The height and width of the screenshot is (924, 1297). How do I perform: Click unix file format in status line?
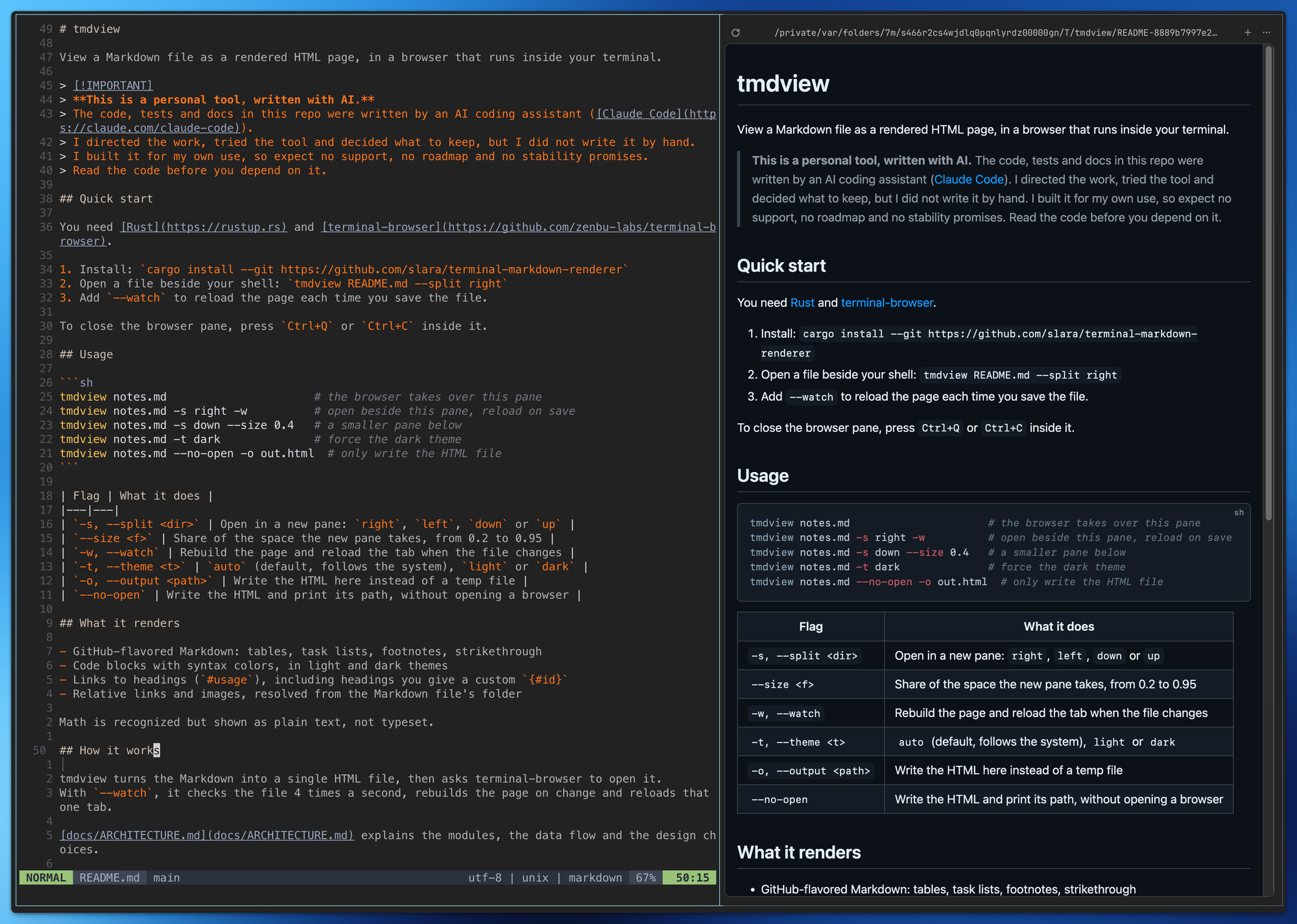pyautogui.click(x=535, y=878)
